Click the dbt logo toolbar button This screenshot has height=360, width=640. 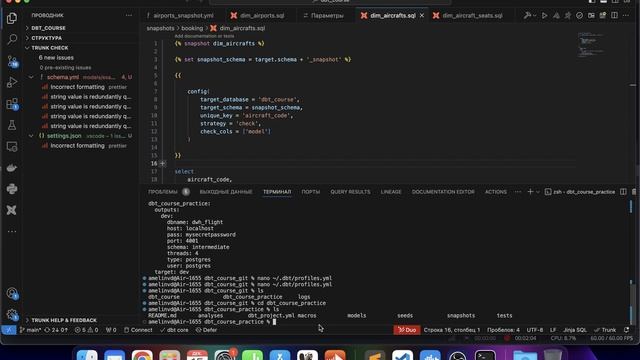tap(568, 16)
